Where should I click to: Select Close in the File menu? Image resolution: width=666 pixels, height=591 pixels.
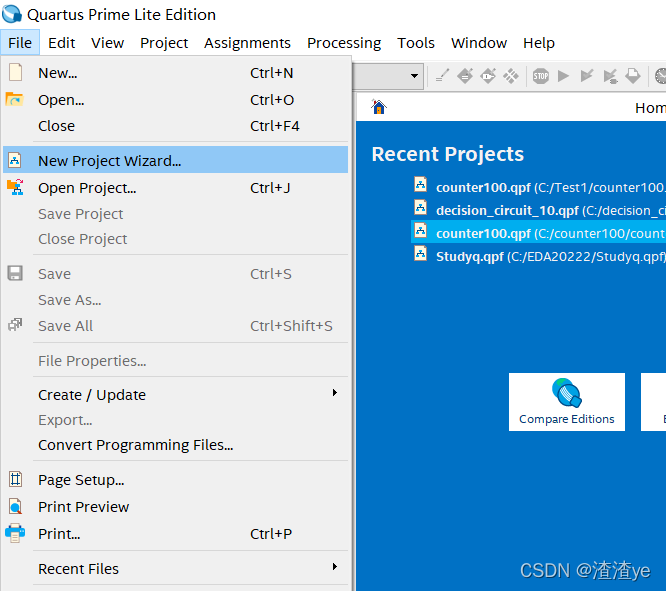[x=175, y=126]
